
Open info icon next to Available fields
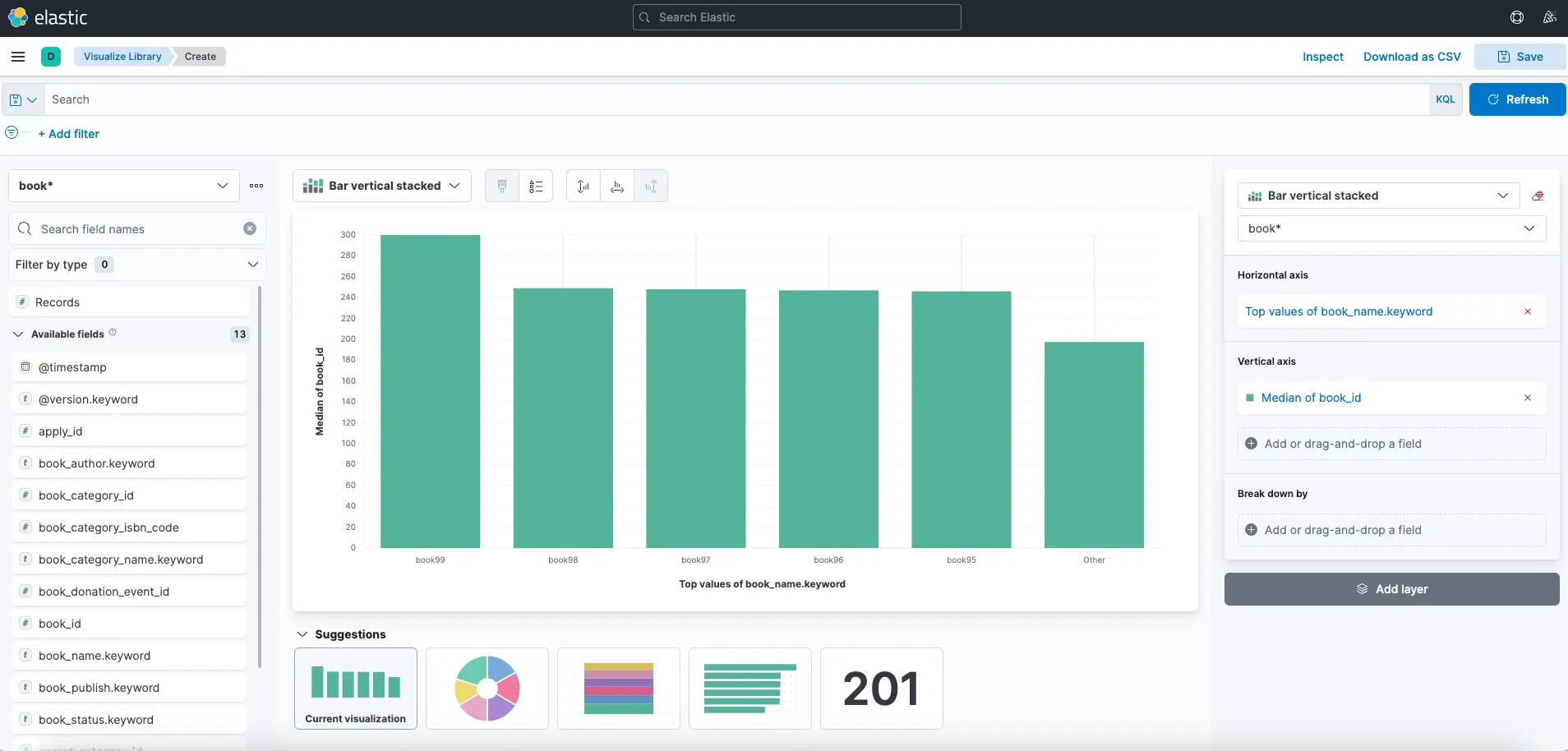tap(113, 333)
